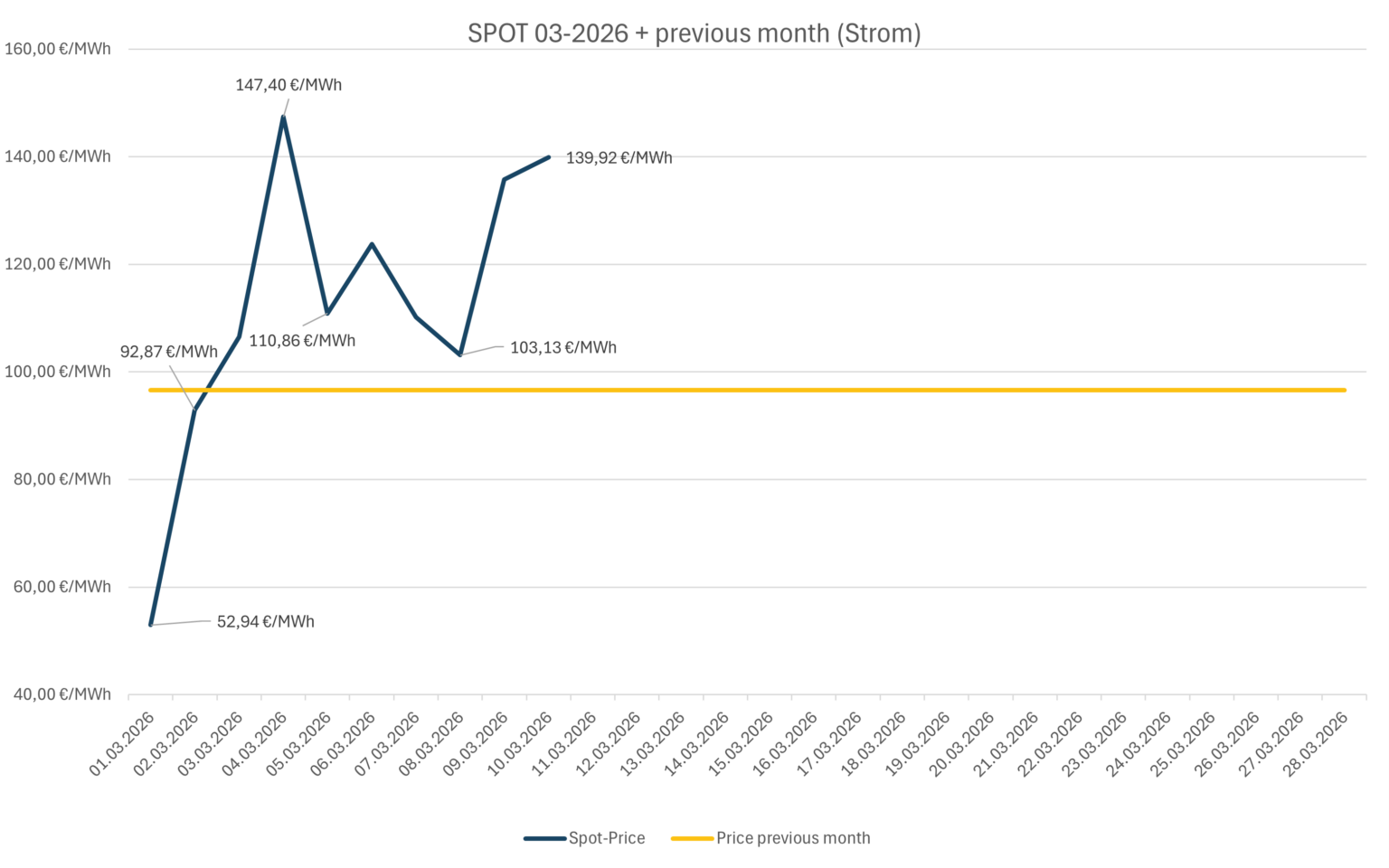Select the 92,87 €/MWh data label
1389x868 pixels.
coord(169,352)
